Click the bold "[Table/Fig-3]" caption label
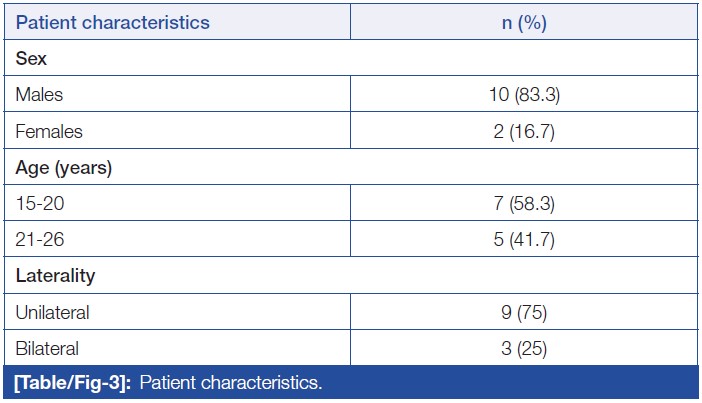The image size is (702, 403). click(66, 383)
